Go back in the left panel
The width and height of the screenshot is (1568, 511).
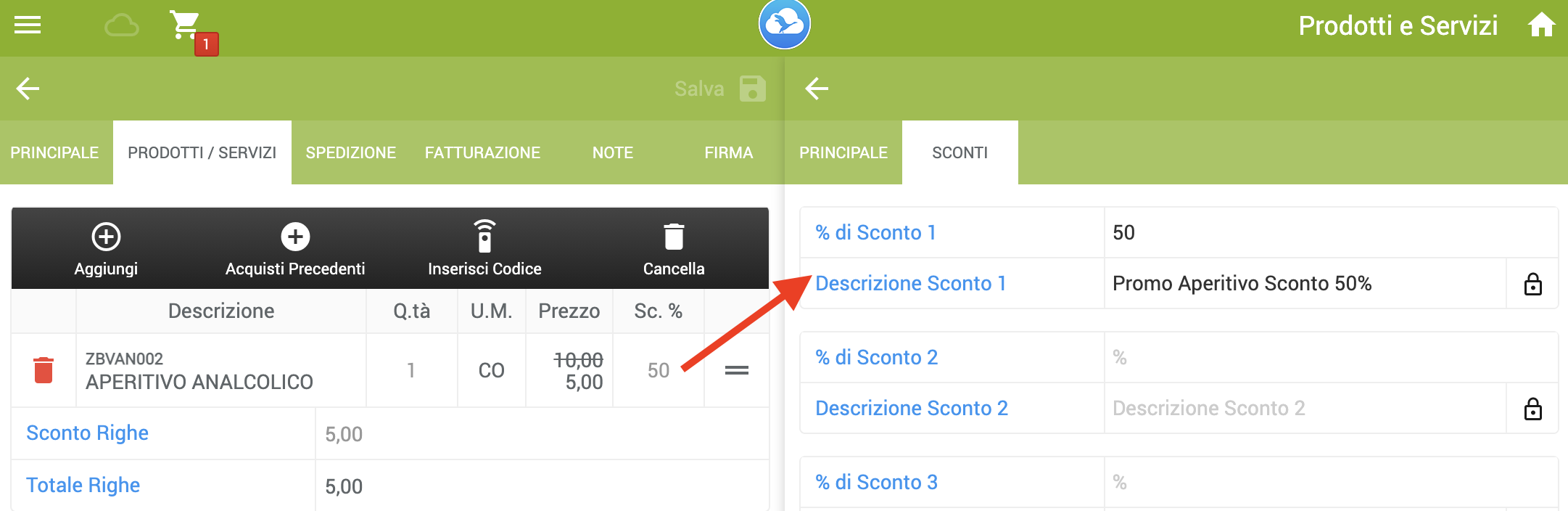[x=28, y=89]
